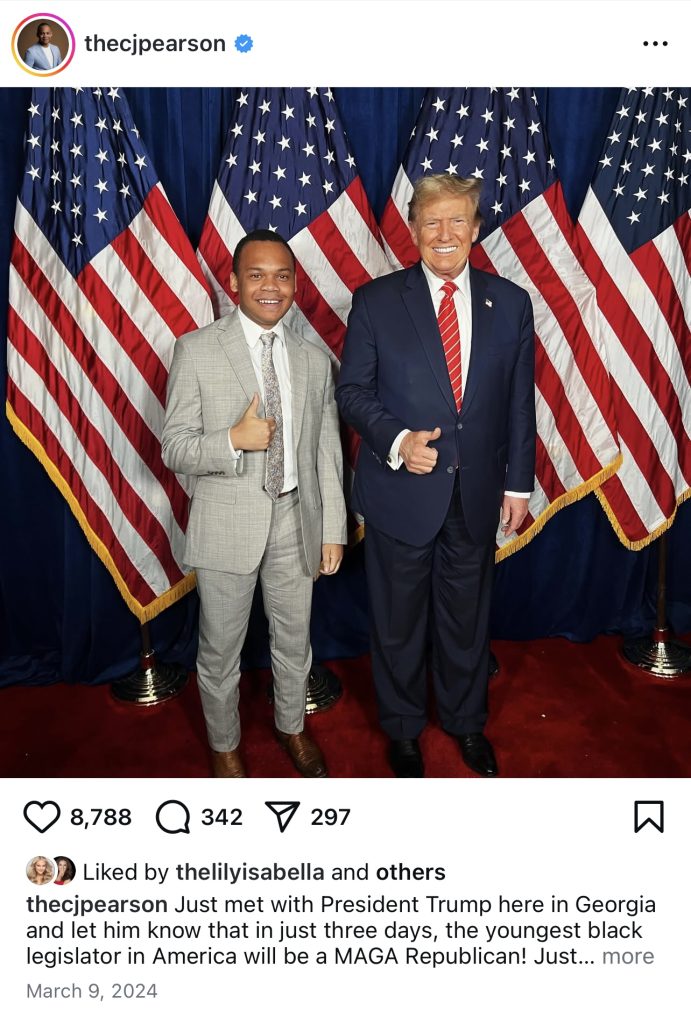View the 297 shares count
Image resolution: width=691 pixels, height=1024 pixels.
coord(330,817)
